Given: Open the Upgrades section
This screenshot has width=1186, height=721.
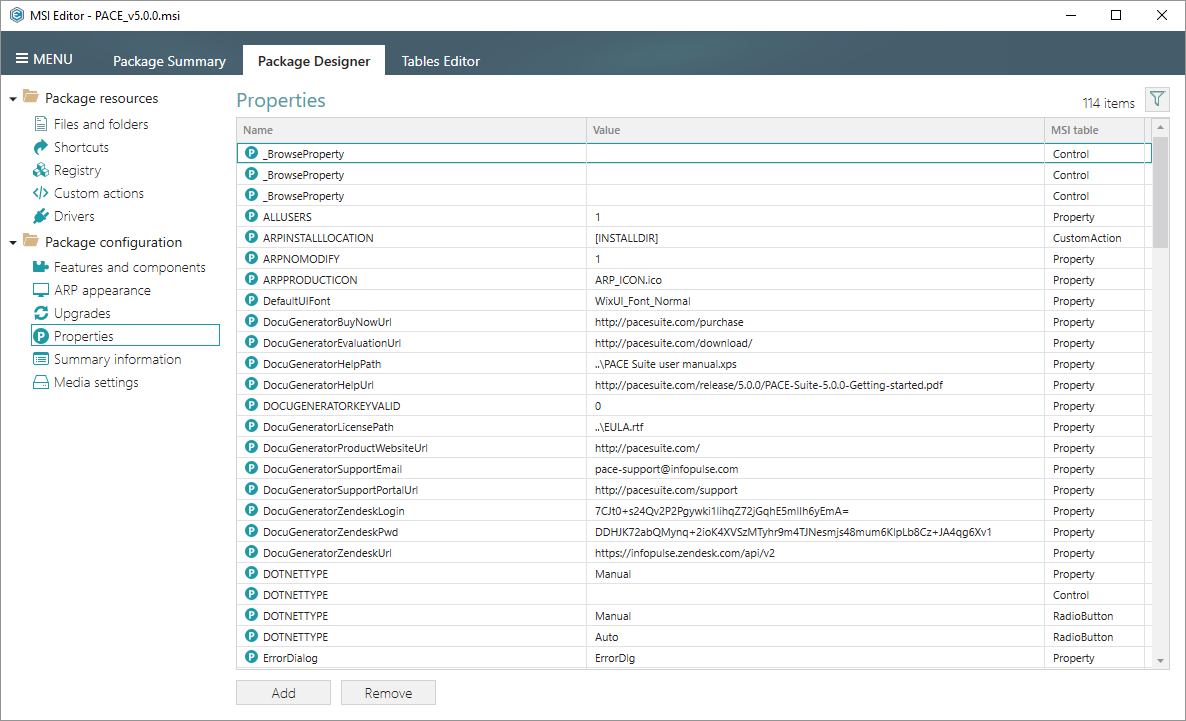Looking at the screenshot, I should (82, 313).
